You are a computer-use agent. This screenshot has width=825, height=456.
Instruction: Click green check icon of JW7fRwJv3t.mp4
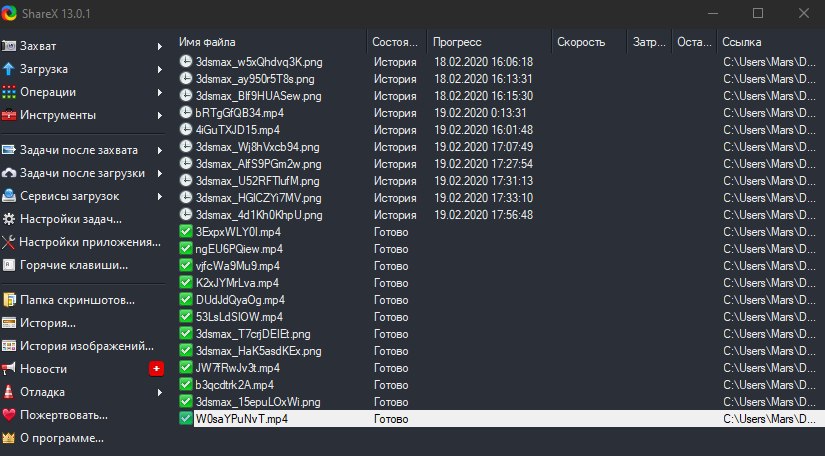click(186, 368)
